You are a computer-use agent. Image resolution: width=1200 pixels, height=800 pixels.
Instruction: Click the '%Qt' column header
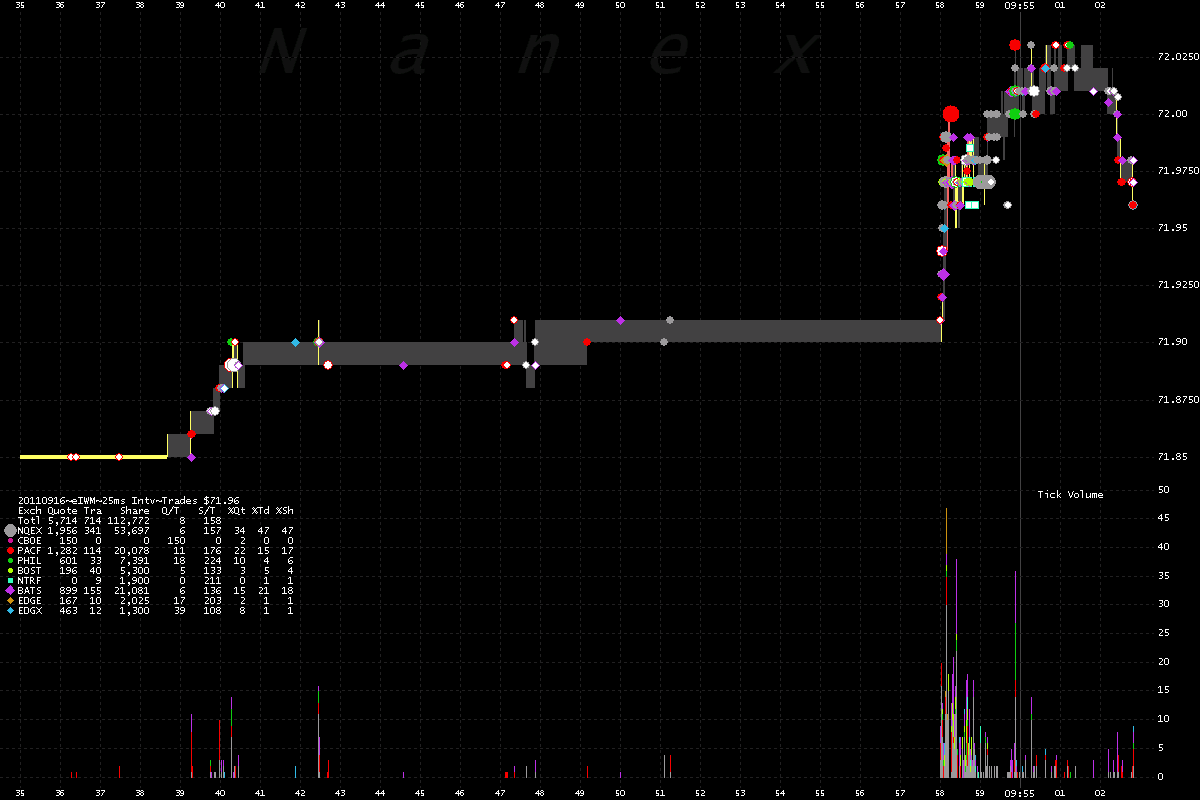pos(236,510)
